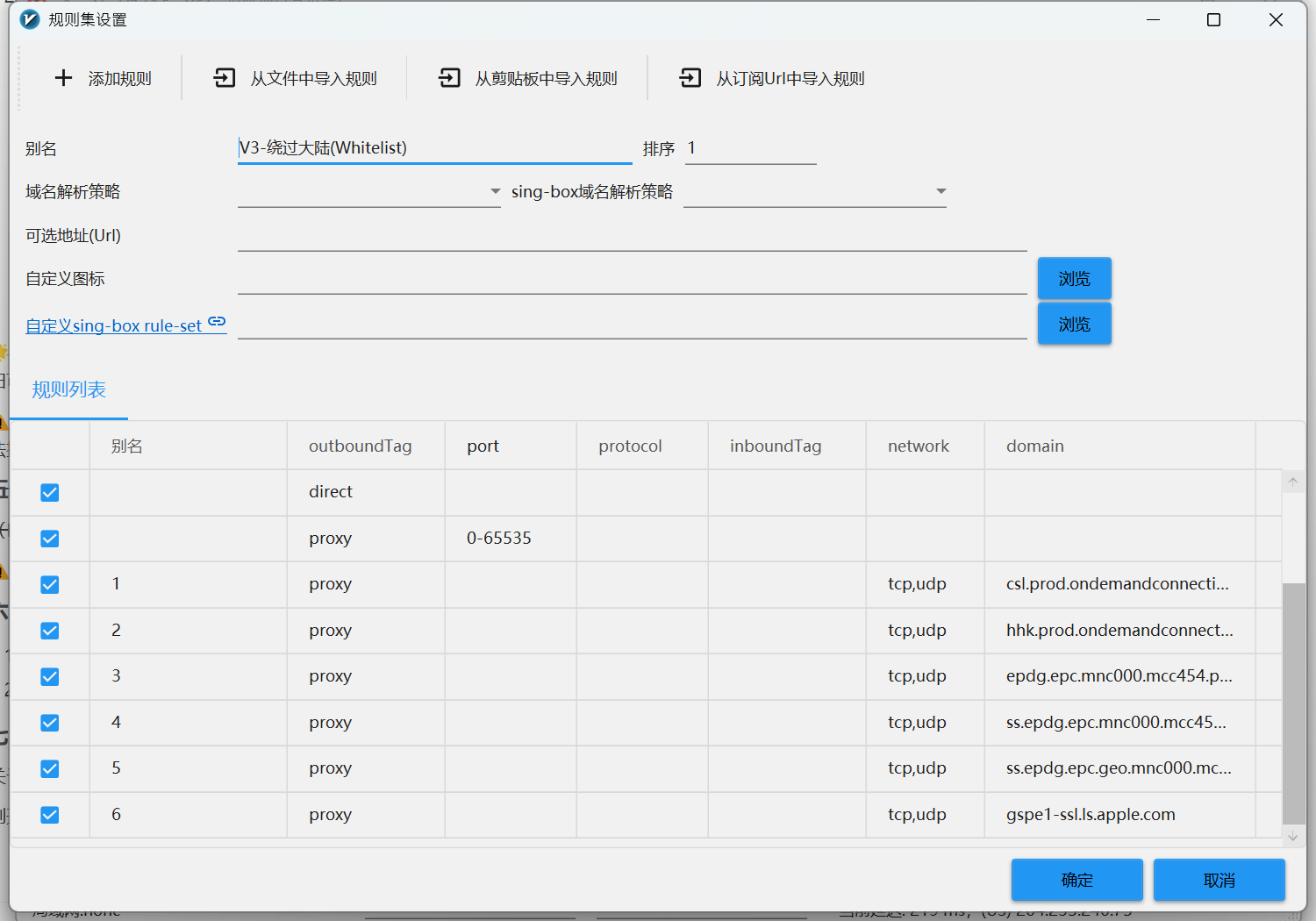Click the v2rayN app logo in title bar
This screenshot has width=1316, height=921.
tap(30, 19)
